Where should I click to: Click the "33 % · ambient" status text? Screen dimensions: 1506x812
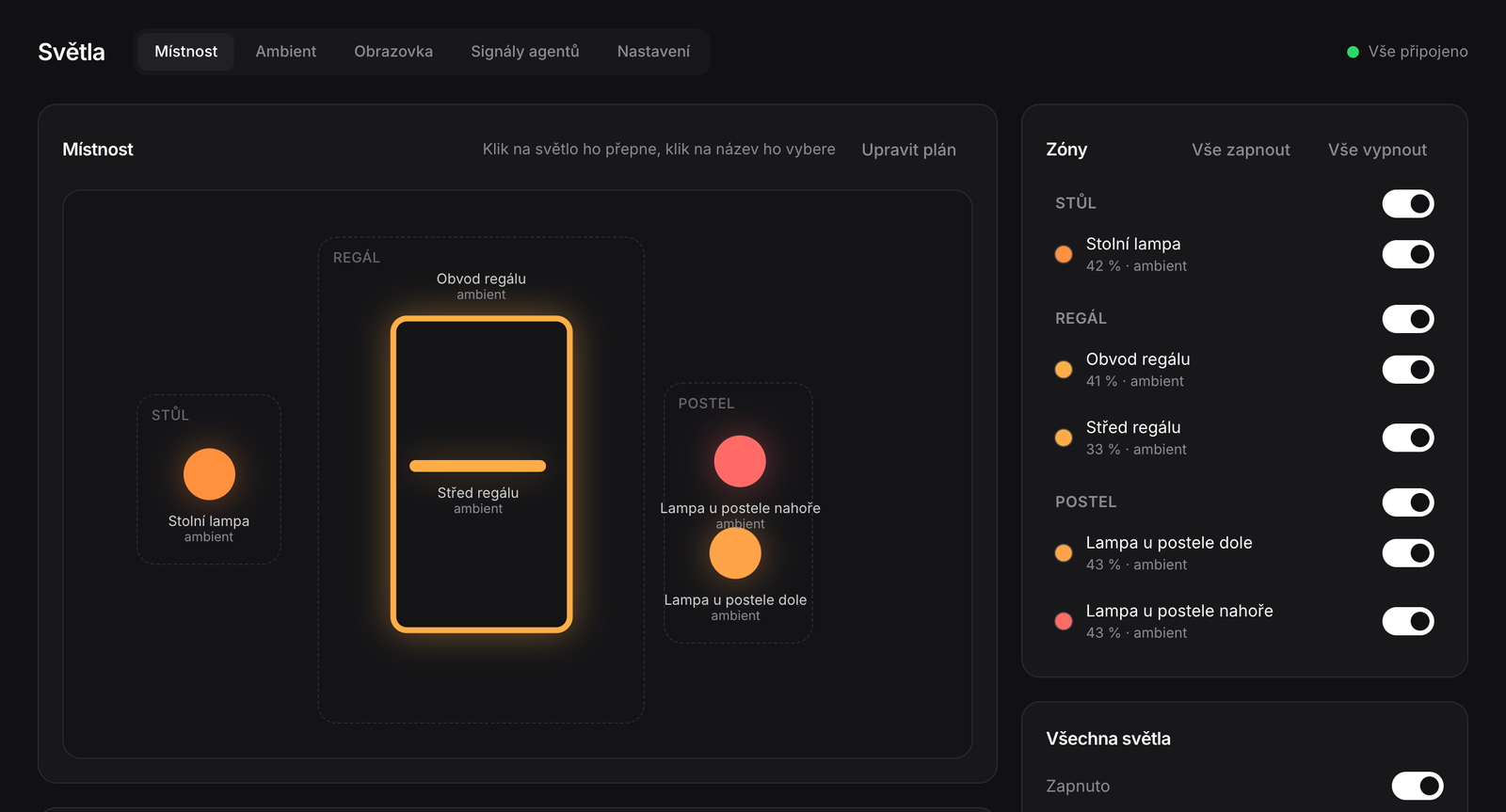coord(1136,450)
